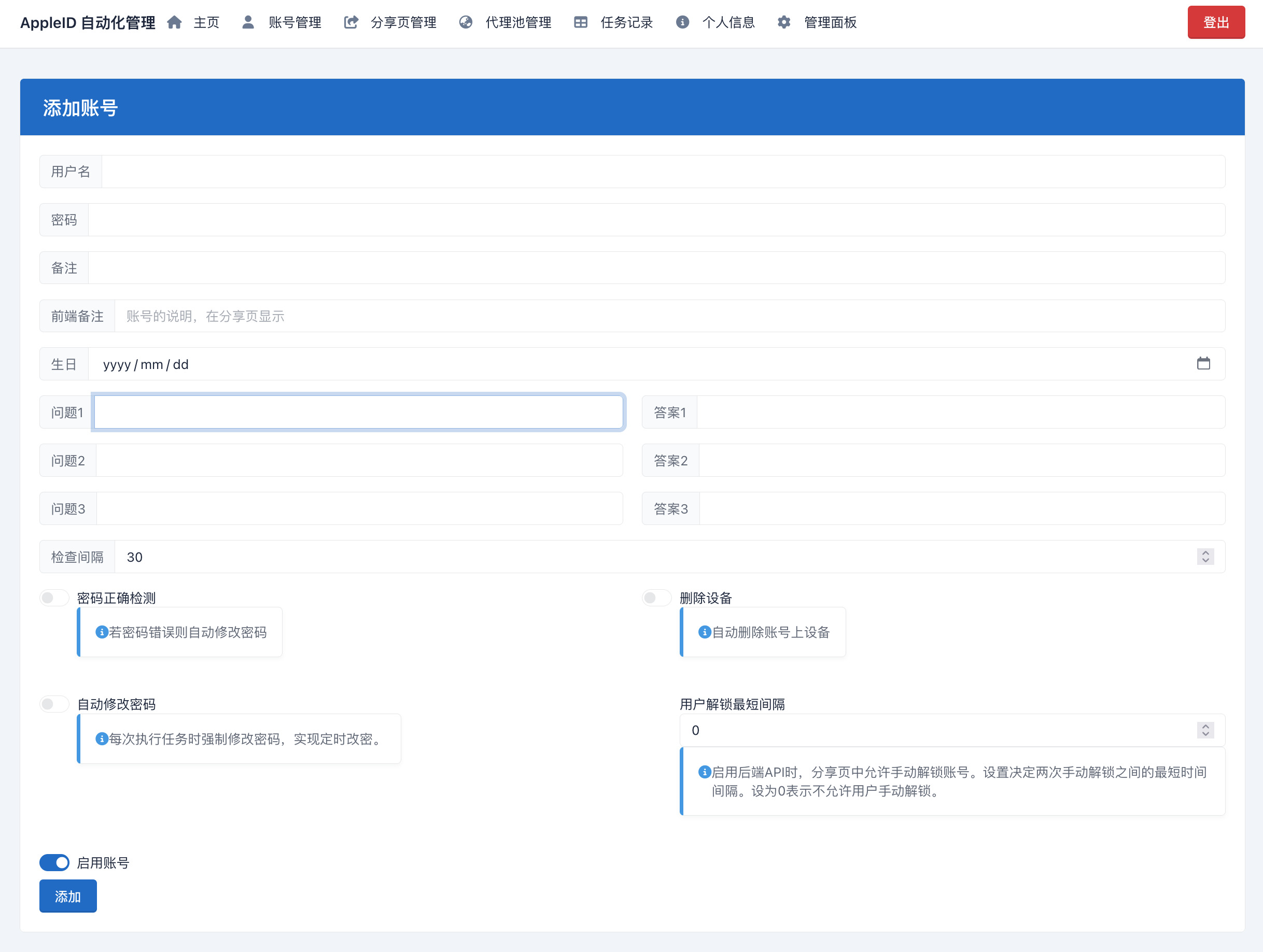The width and height of the screenshot is (1263, 952).
Task: Click the 检查间隔 number stepper arrows
Action: point(1205,557)
